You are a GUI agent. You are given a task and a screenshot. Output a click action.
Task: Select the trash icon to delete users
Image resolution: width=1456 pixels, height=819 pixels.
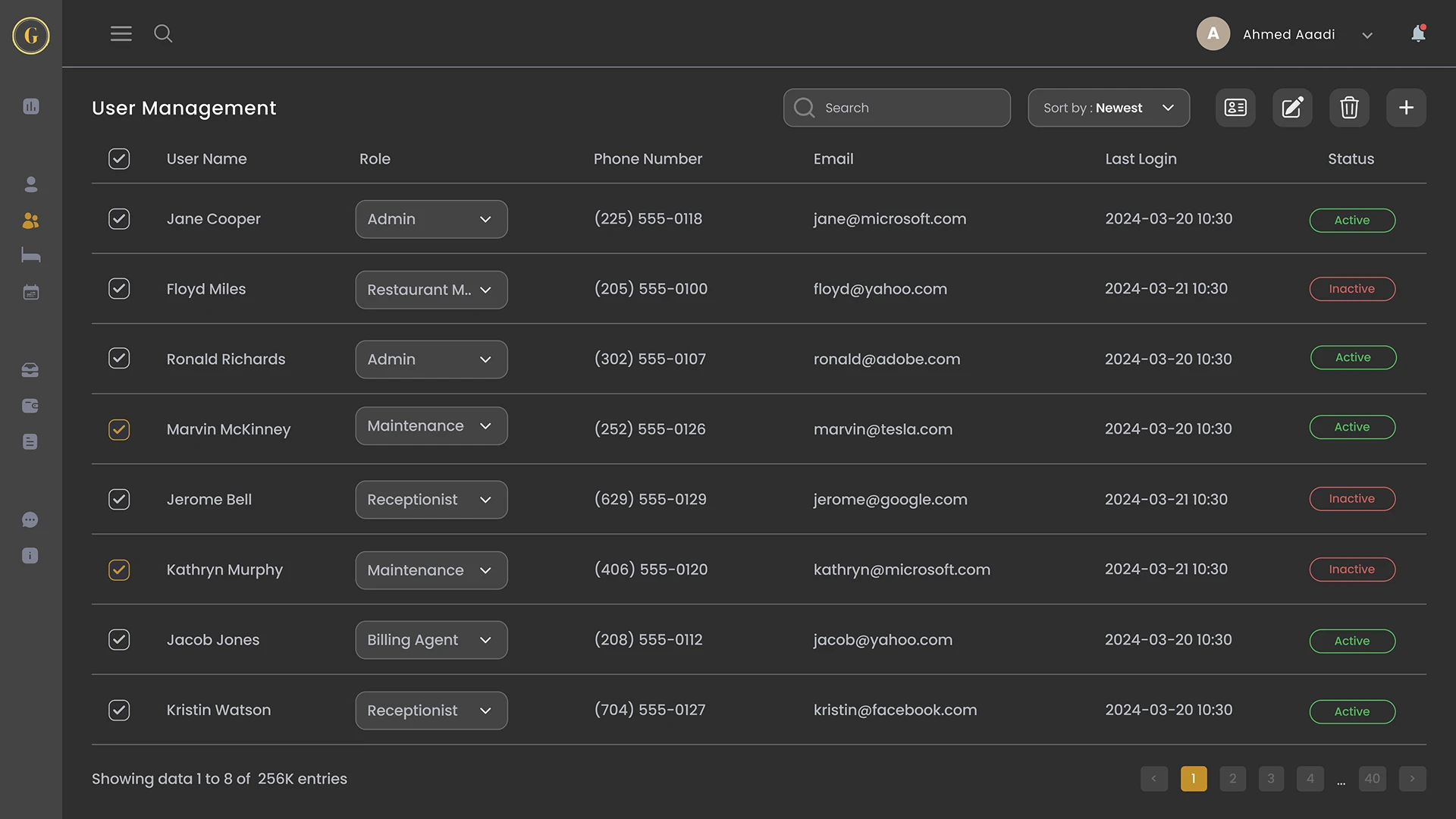pyautogui.click(x=1348, y=107)
